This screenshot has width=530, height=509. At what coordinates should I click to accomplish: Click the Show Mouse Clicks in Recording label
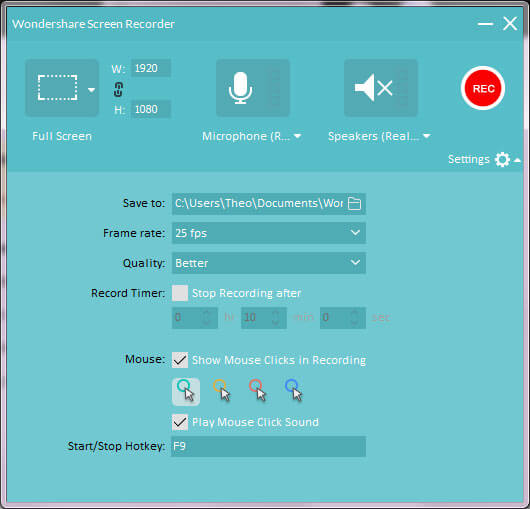tap(279, 360)
